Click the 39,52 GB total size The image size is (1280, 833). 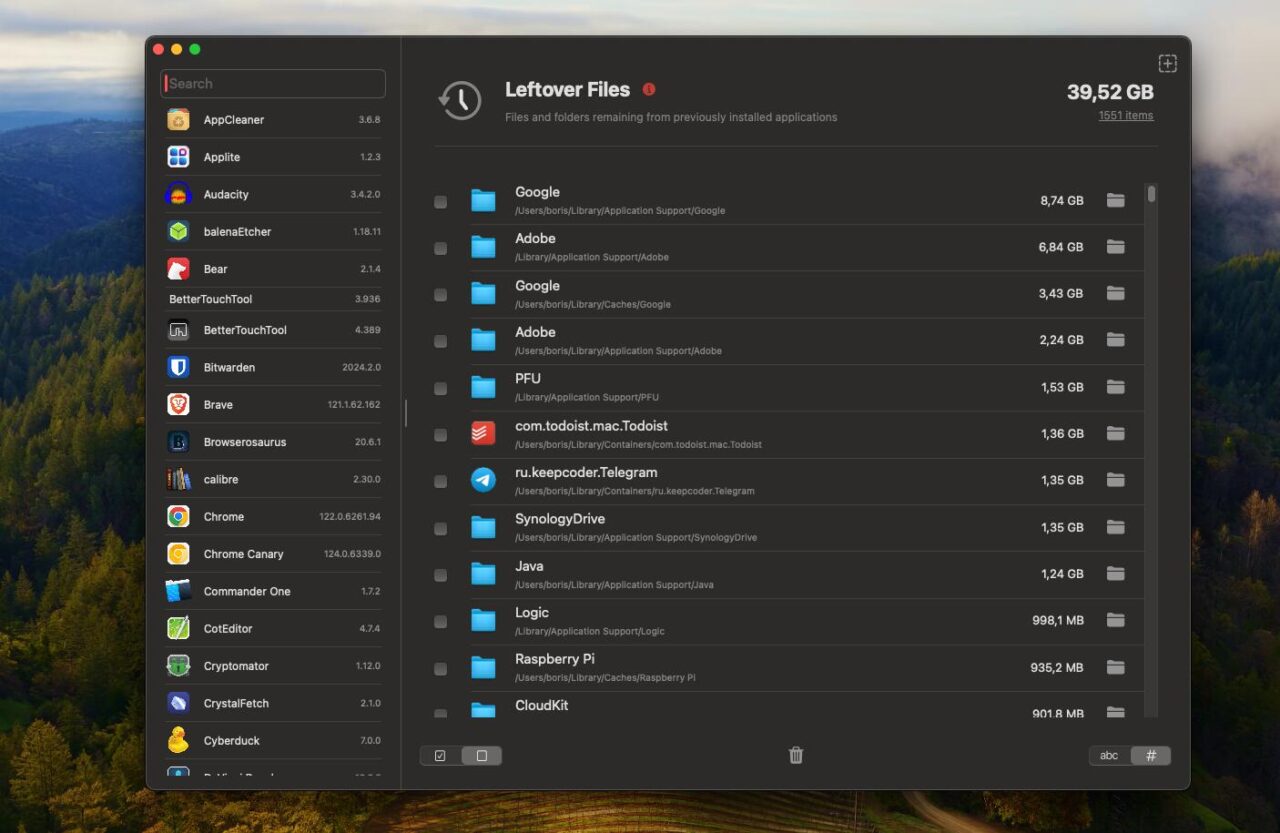pyautogui.click(x=1110, y=92)
